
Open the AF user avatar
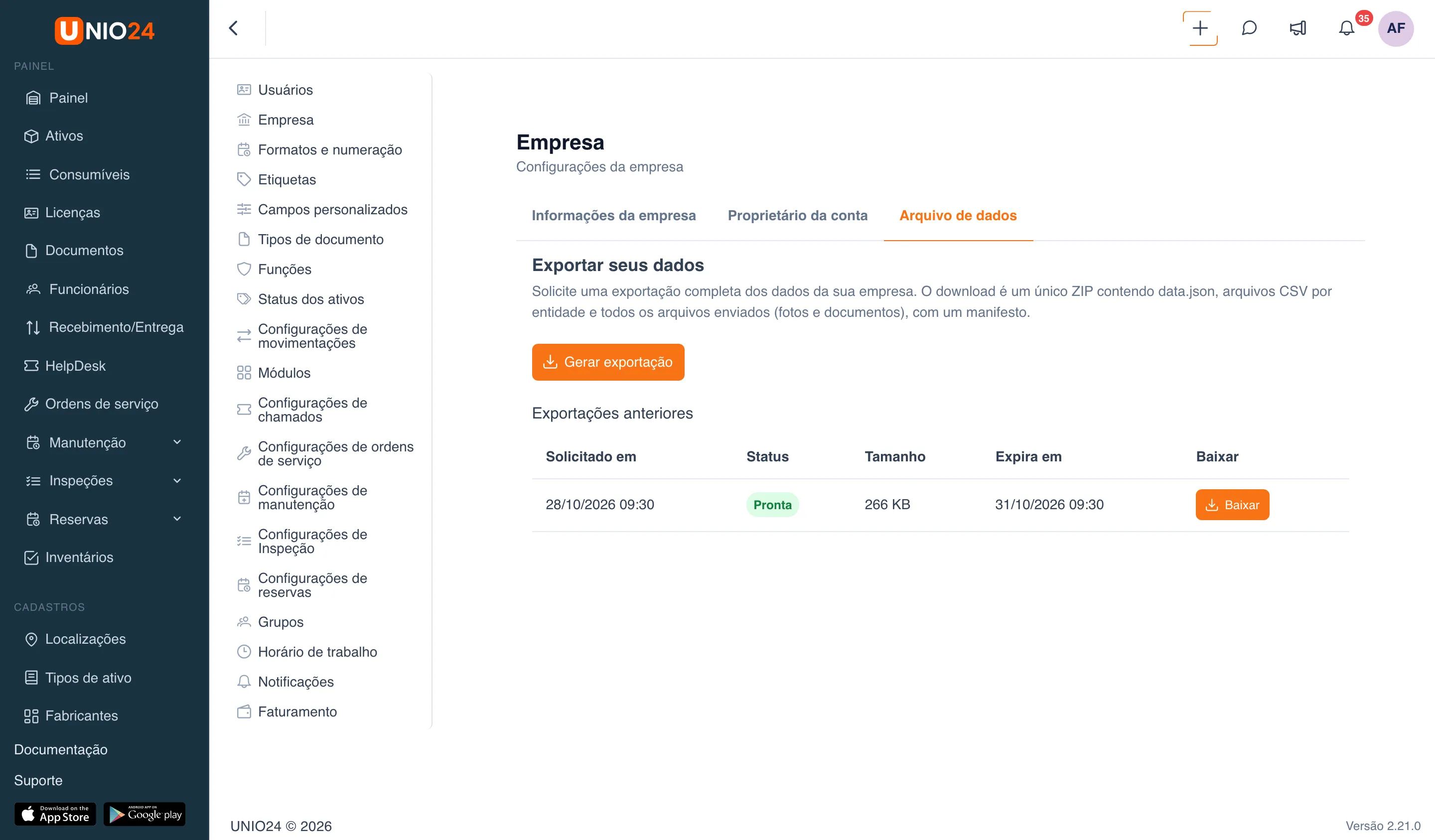[x=1396, y=28]
